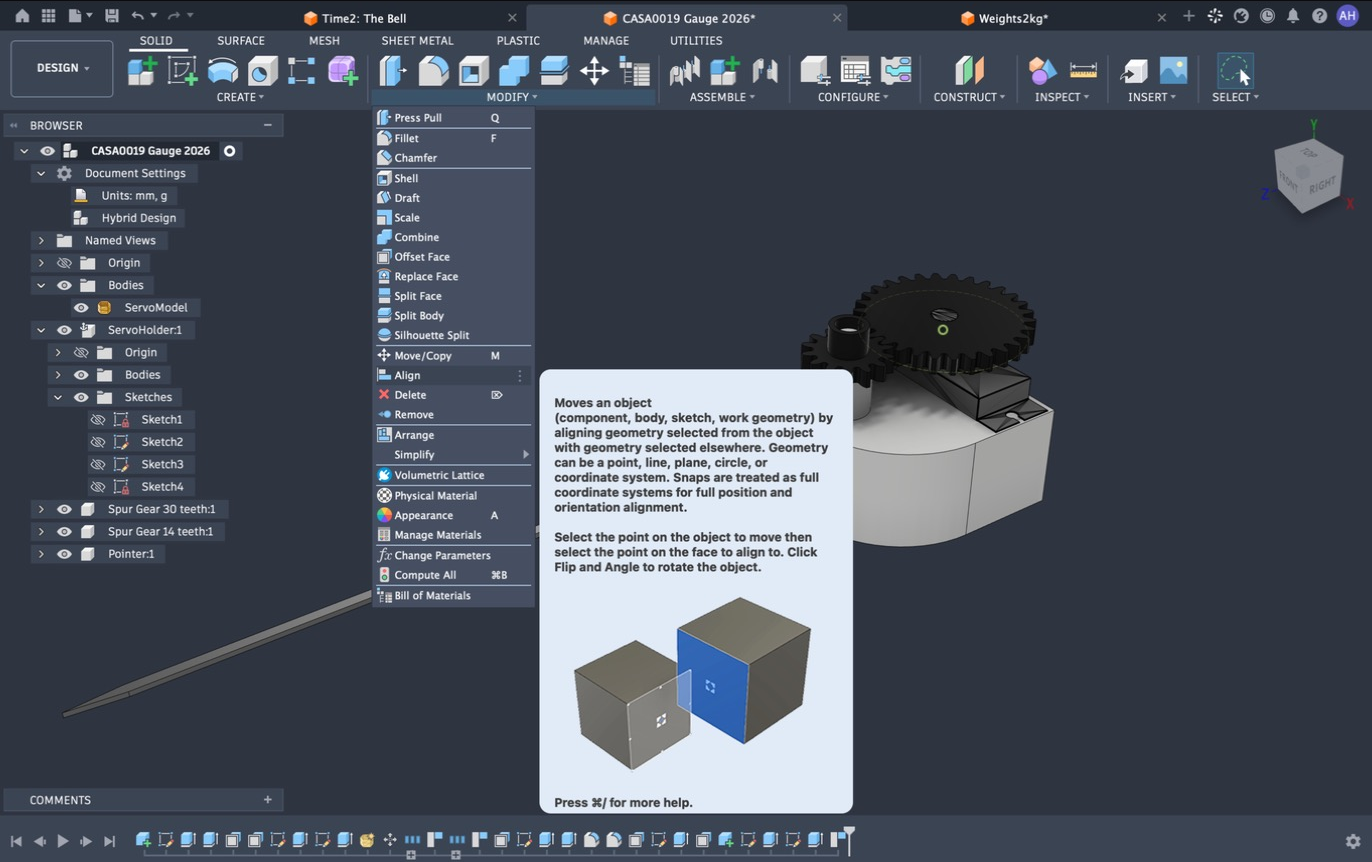Show Sketch1 using its eye icon

click(98, 420)
